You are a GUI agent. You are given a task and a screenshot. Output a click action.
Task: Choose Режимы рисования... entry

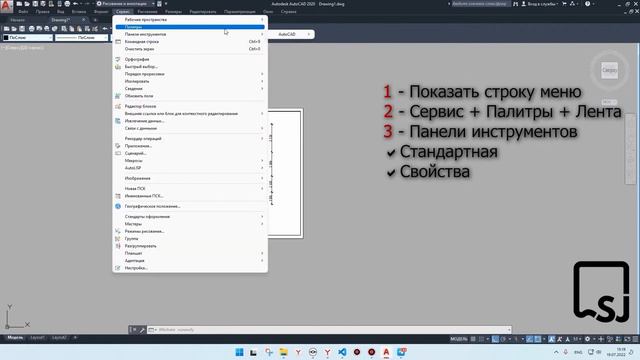coord(190,231)
